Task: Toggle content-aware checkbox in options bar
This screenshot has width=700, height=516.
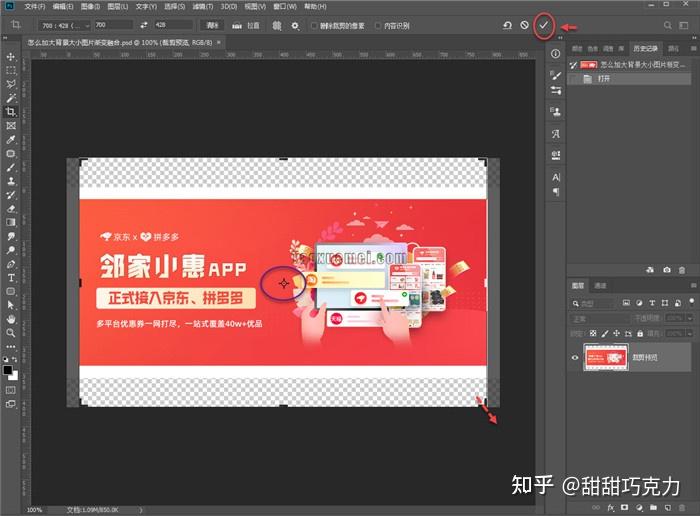Action: pyautogui.click(x=378, y=26)
